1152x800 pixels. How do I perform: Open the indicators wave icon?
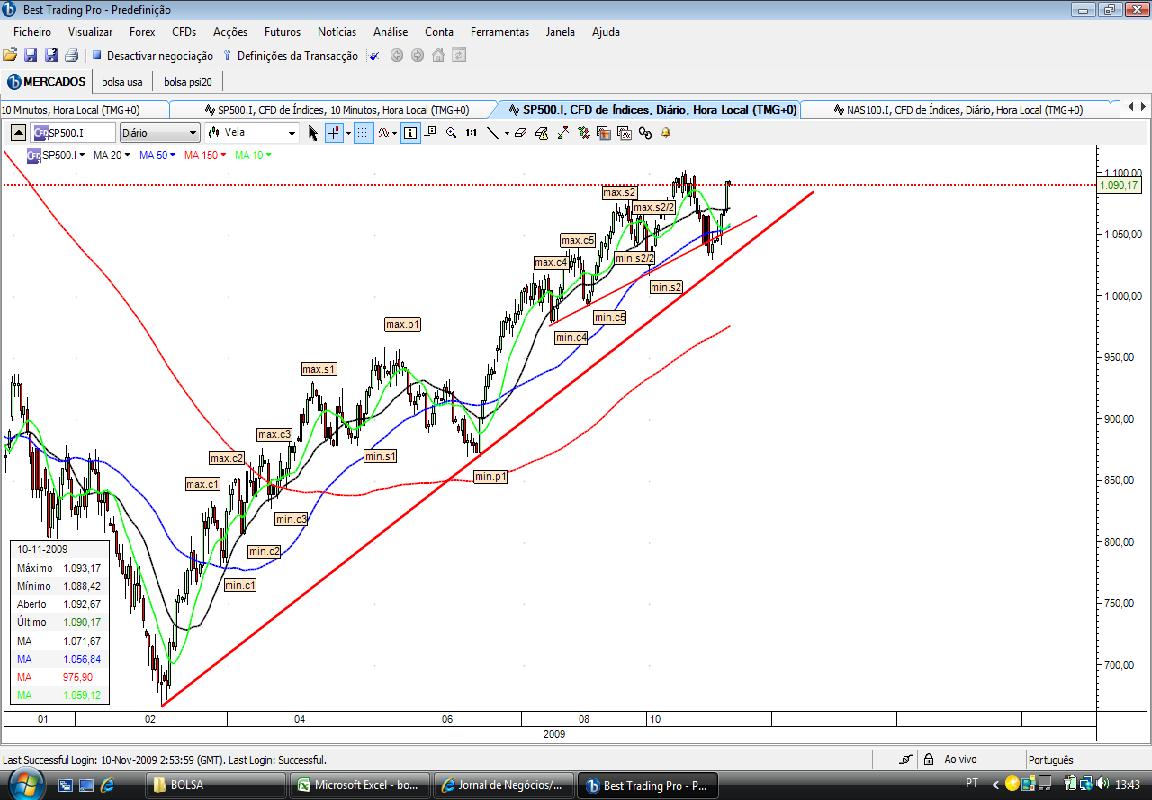tap(384, 133)
